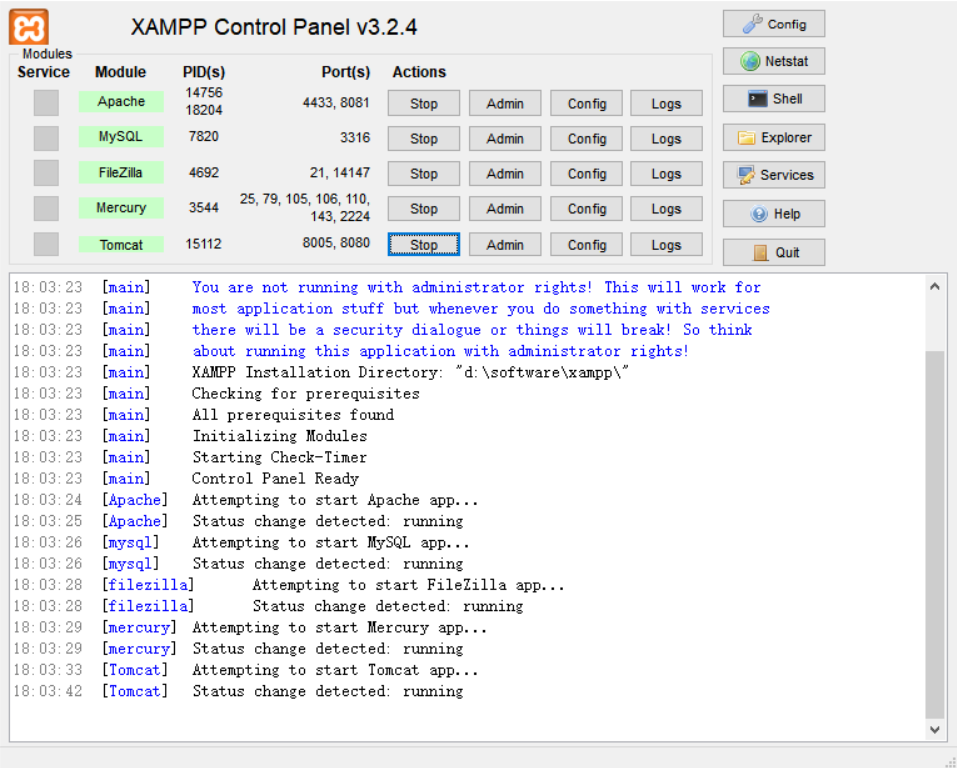Open the main Config wrench button
957x768 pixels.
pyautogui.click(x=774, y=24)
